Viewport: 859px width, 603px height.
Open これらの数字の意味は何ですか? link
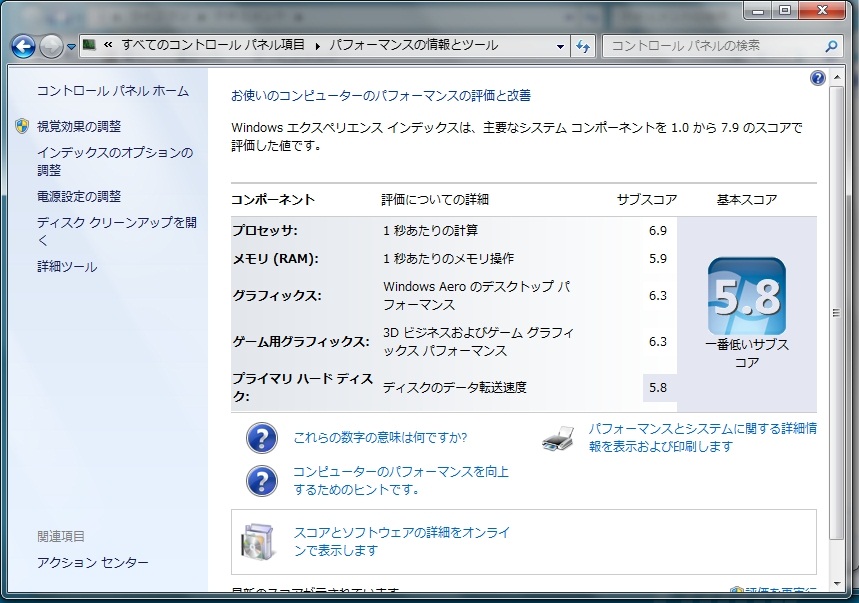(380, 438)
